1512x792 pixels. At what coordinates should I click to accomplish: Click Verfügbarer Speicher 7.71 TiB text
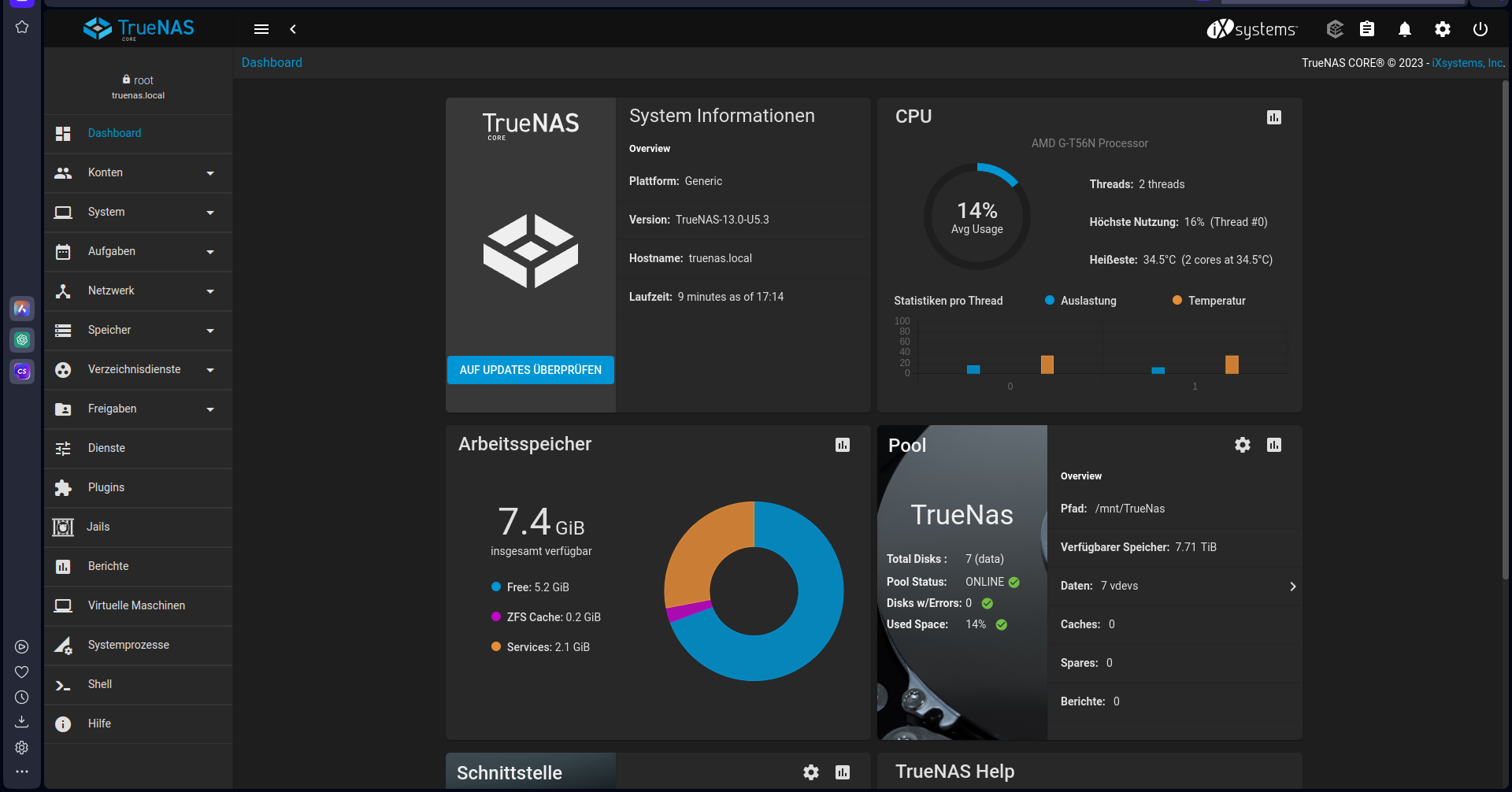tap(1139, 547)
